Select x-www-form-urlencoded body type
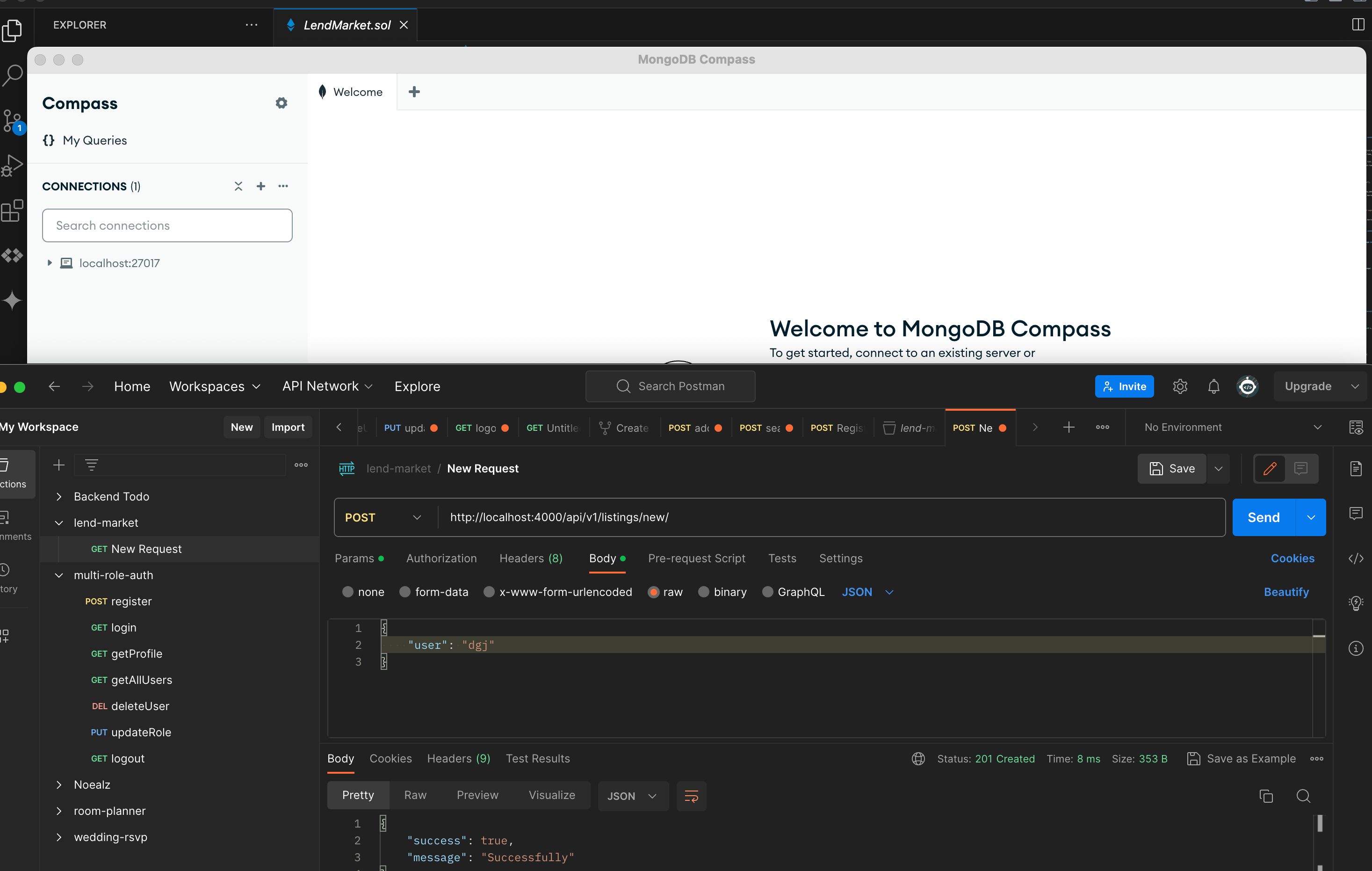Image resolution: width=1372 pixels, height=871 pixels. click(x=558, y=592)
